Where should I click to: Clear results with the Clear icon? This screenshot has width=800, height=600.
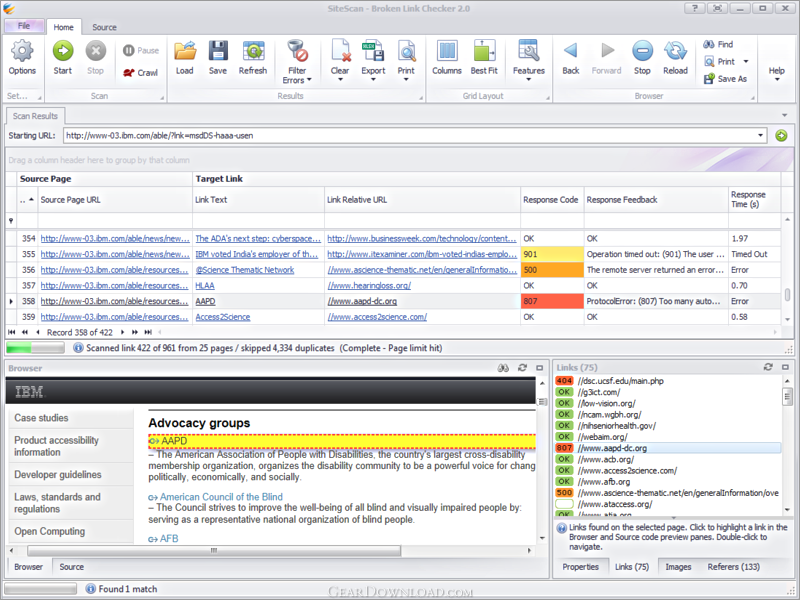pos(340,60)
